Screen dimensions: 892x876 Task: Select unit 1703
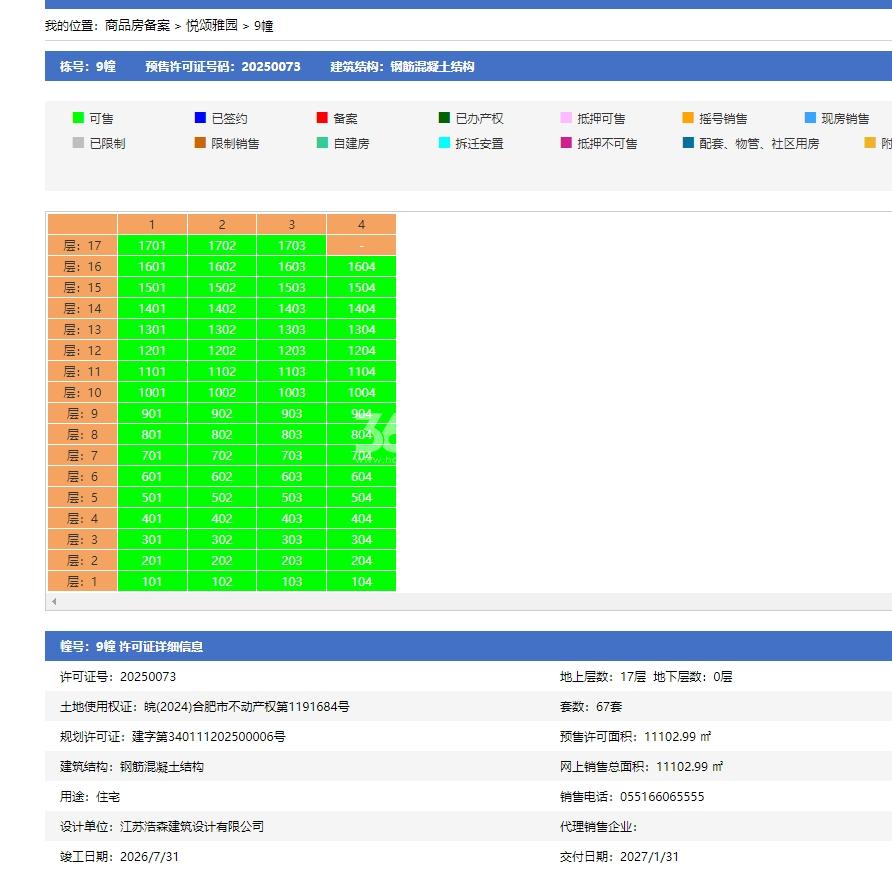pos(292,245)
